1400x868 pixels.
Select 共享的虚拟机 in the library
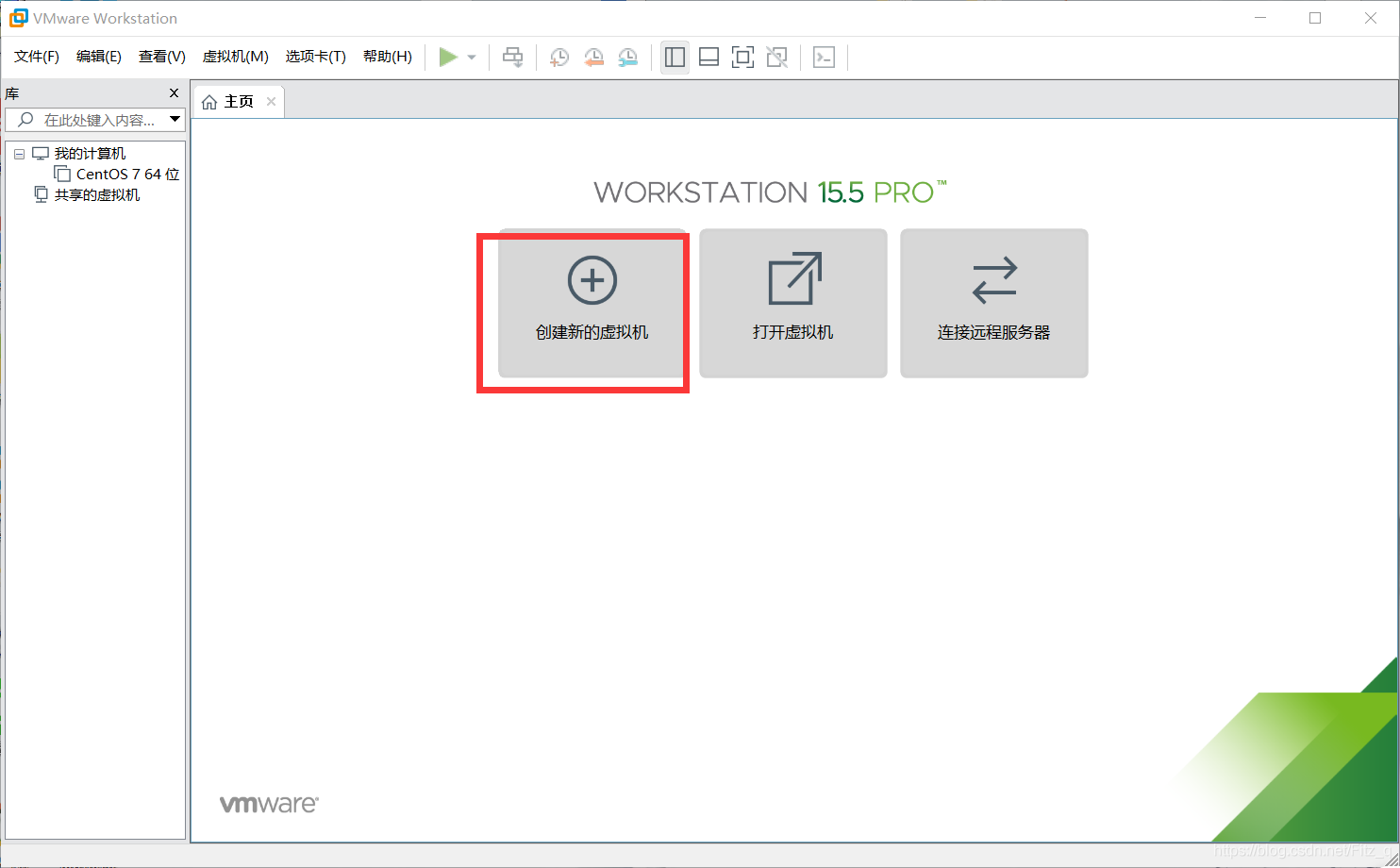(97, 195)
